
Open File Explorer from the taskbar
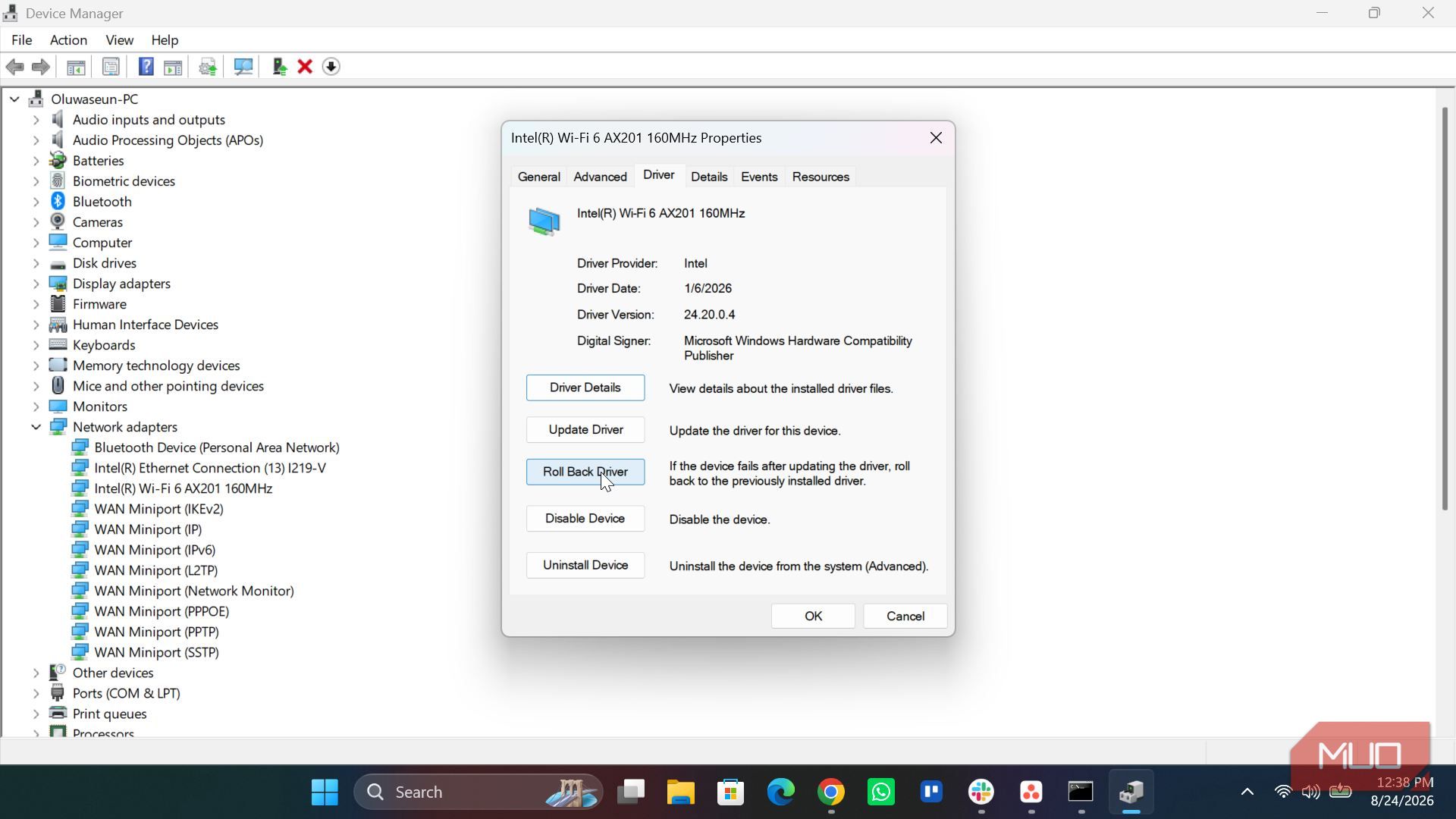(680, 792)
